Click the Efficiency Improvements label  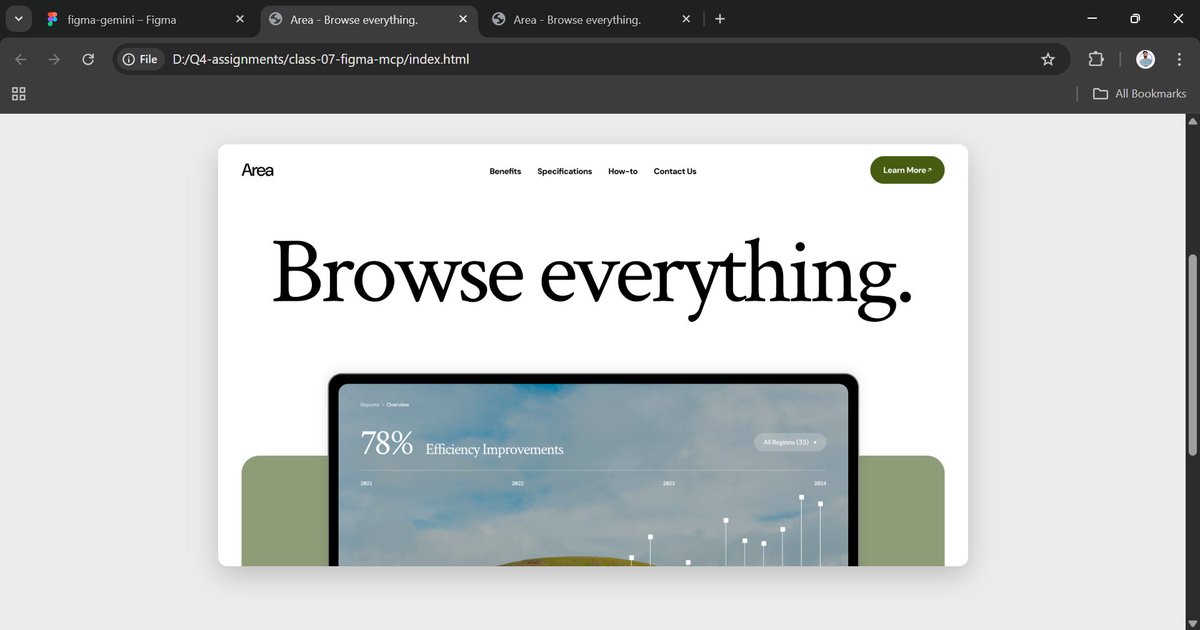pyautogui.click(x=494, y=450)
